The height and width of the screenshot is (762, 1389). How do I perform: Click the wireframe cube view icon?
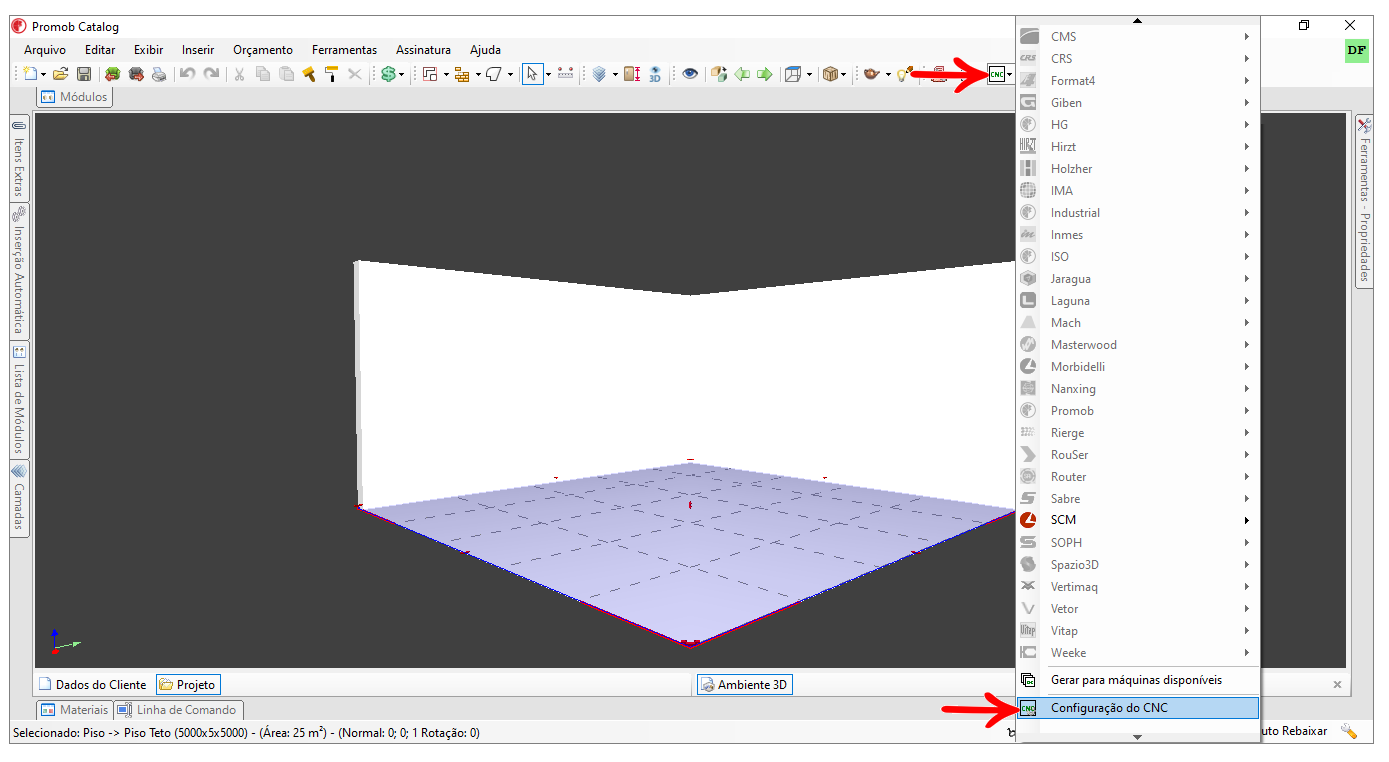793,74
